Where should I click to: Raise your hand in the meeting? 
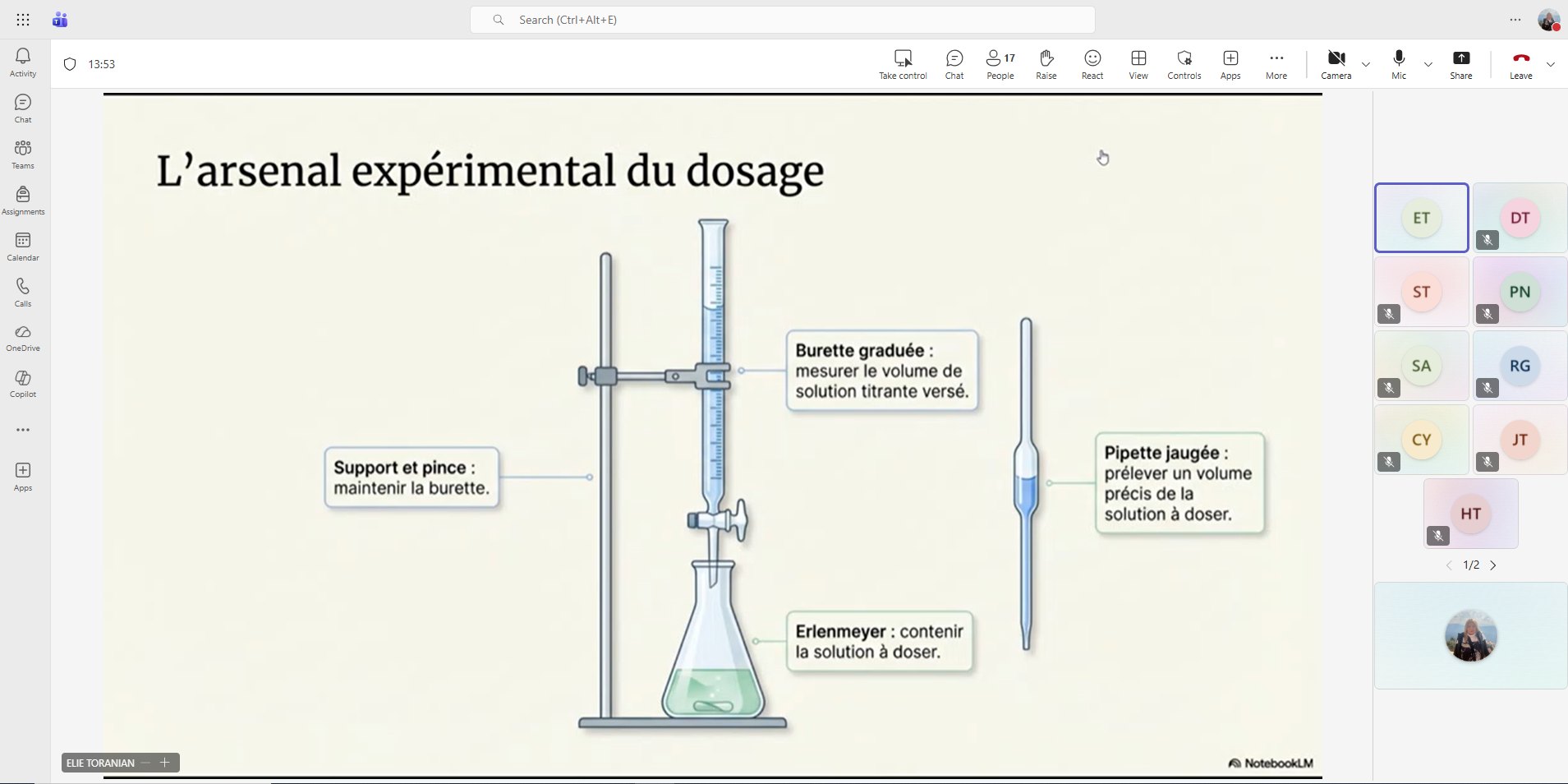(x=1046, y=64)
